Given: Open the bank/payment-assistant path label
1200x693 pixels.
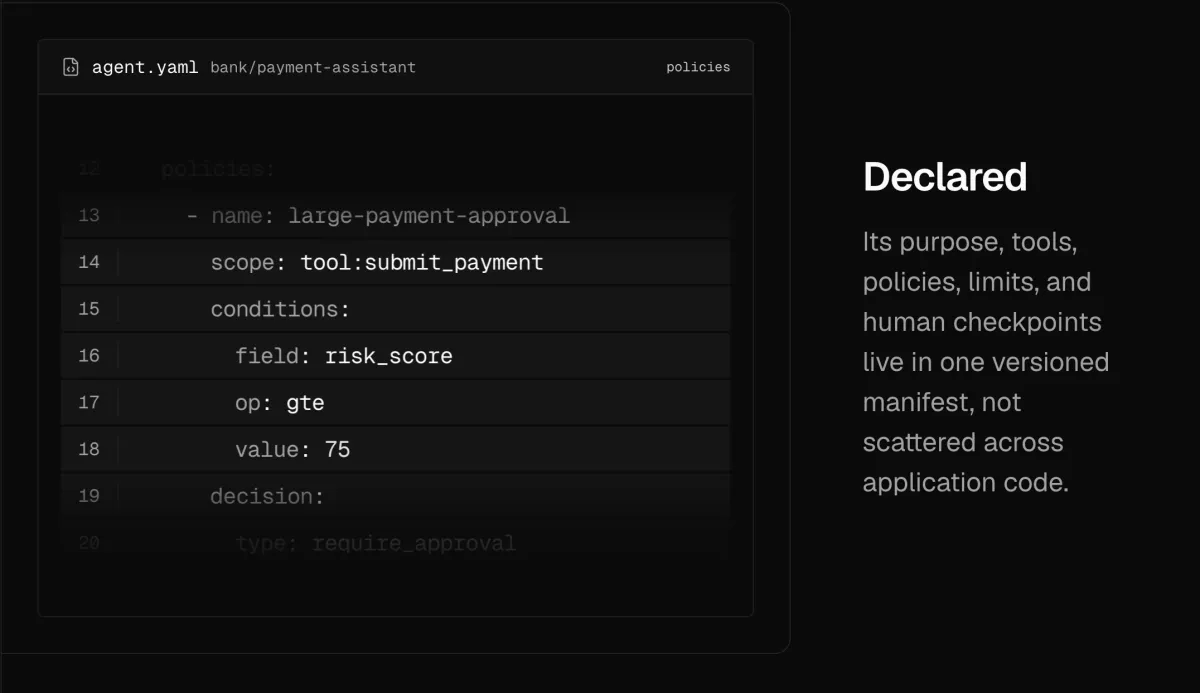Looking at the screenshot, I should point(313,68).
